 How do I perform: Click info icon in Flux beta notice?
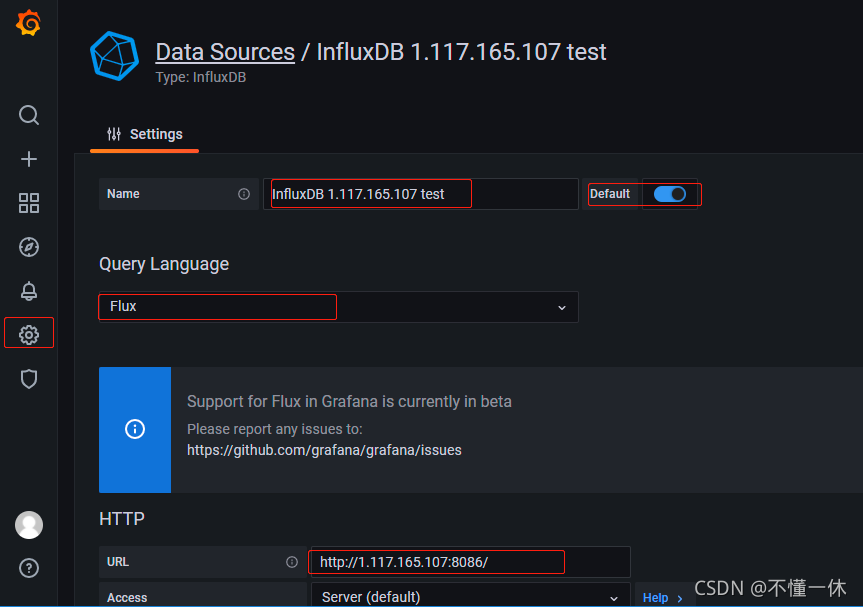click(135, 429)
